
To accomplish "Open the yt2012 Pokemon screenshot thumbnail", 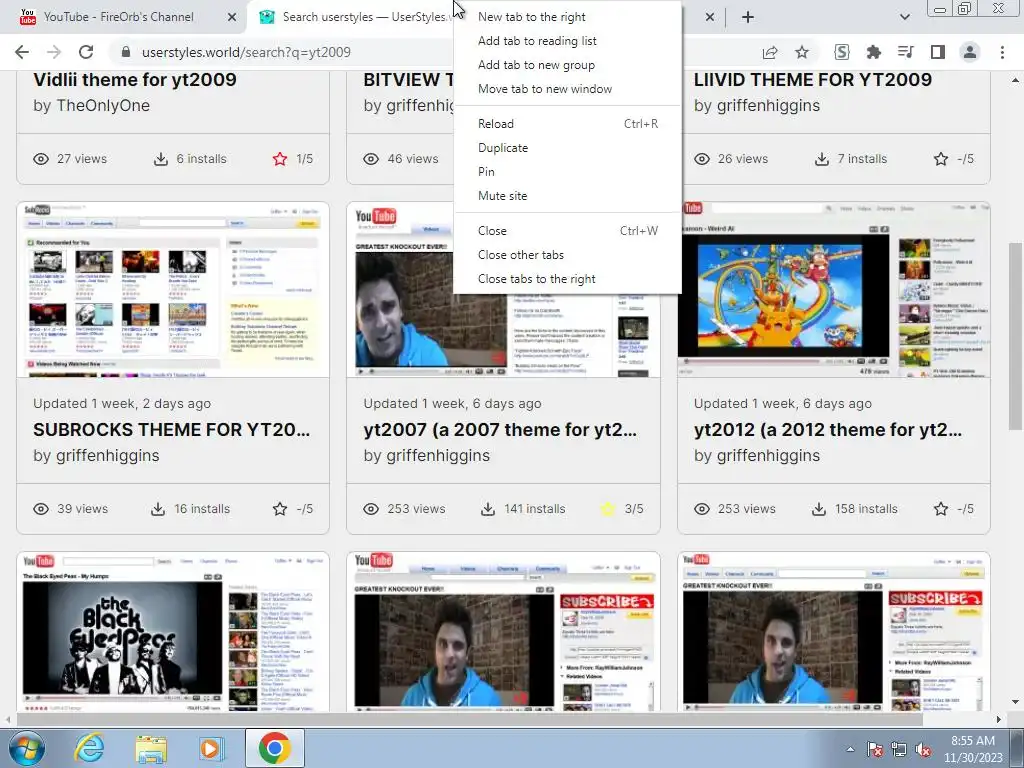I will (833, 289).
